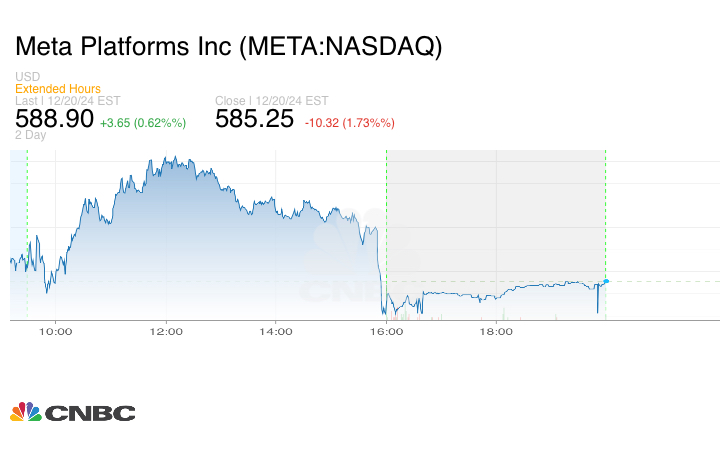720x450 pixels.
Task: Click the CNBC peacock logo icon
Action: coord(24,412)
